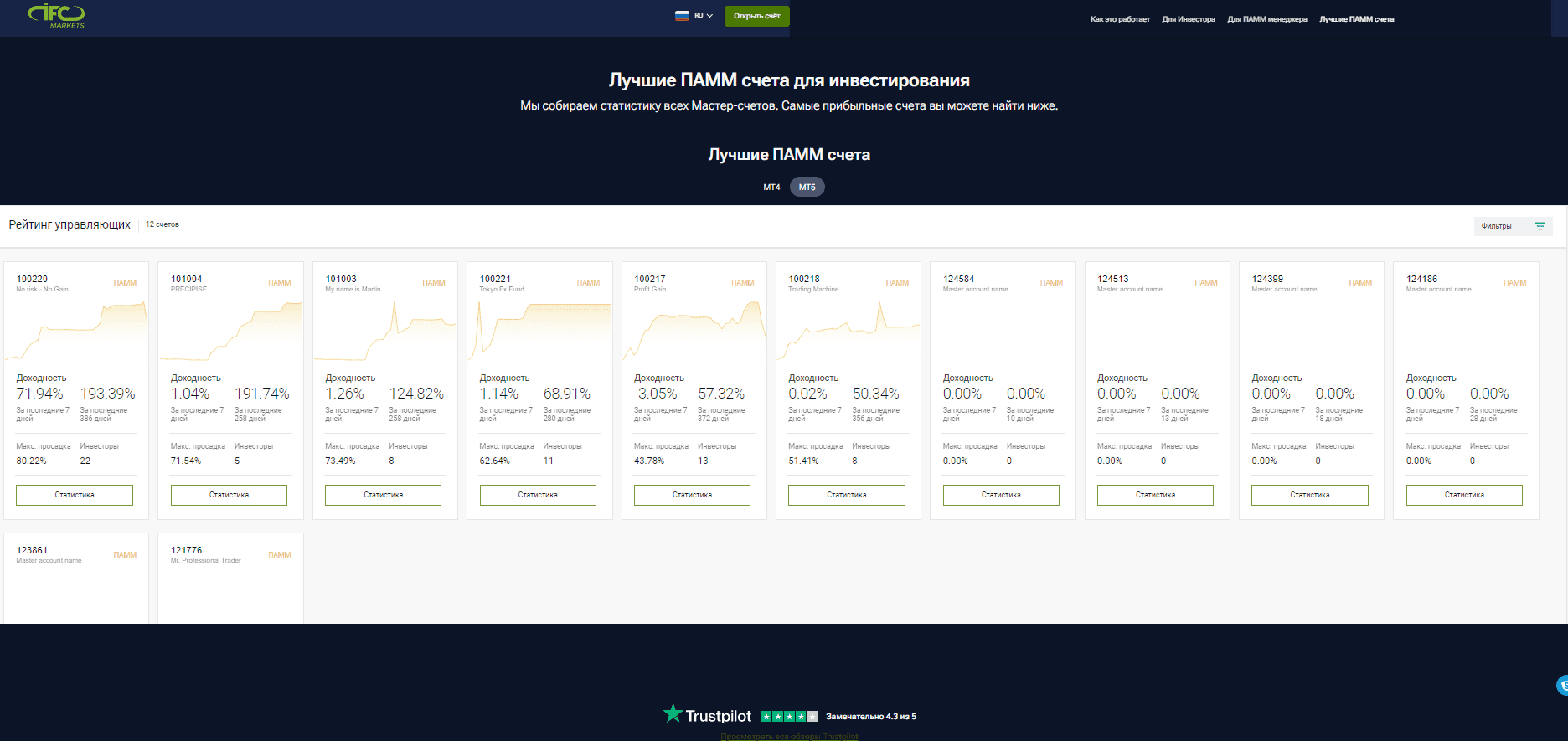1568x741 pixels.
Task: Open Статистика for account 100218
Action: [847, 495]
